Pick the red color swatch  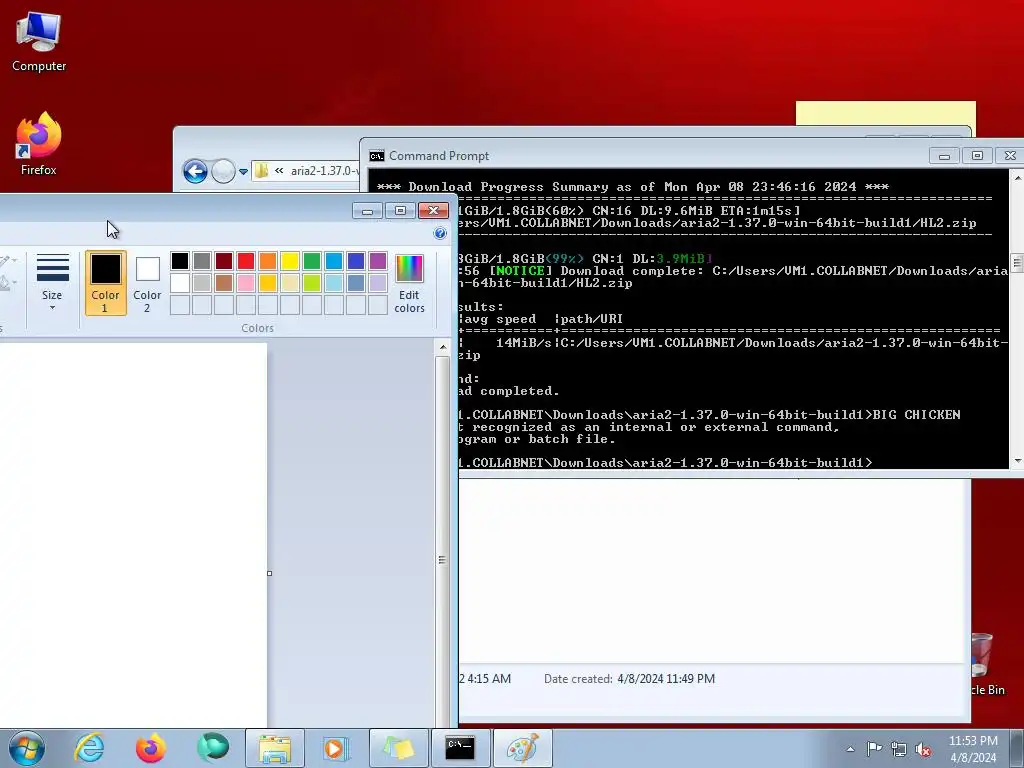tap(246, 261)
